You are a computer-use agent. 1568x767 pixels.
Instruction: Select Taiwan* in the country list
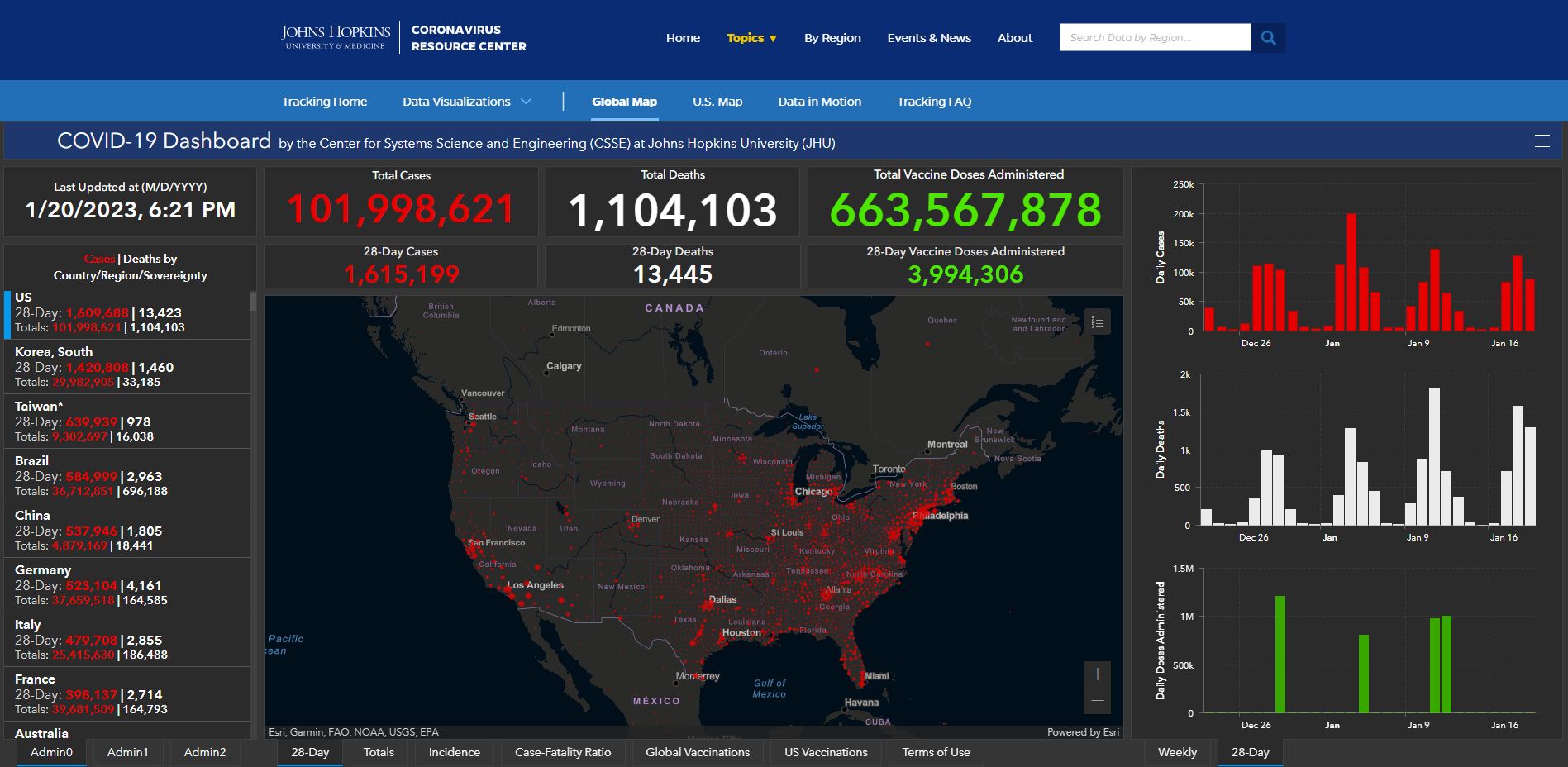[127, 422]
